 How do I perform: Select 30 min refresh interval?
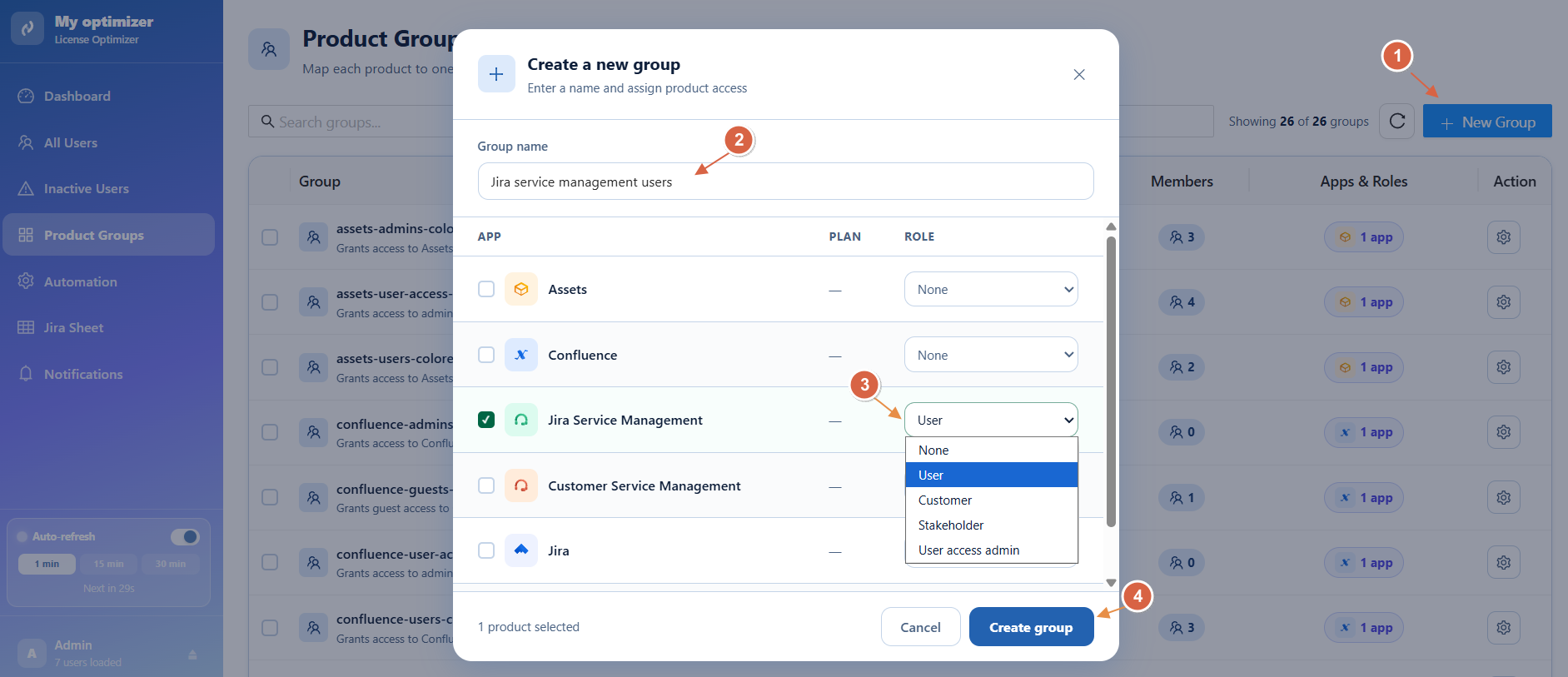pos(170,565)
